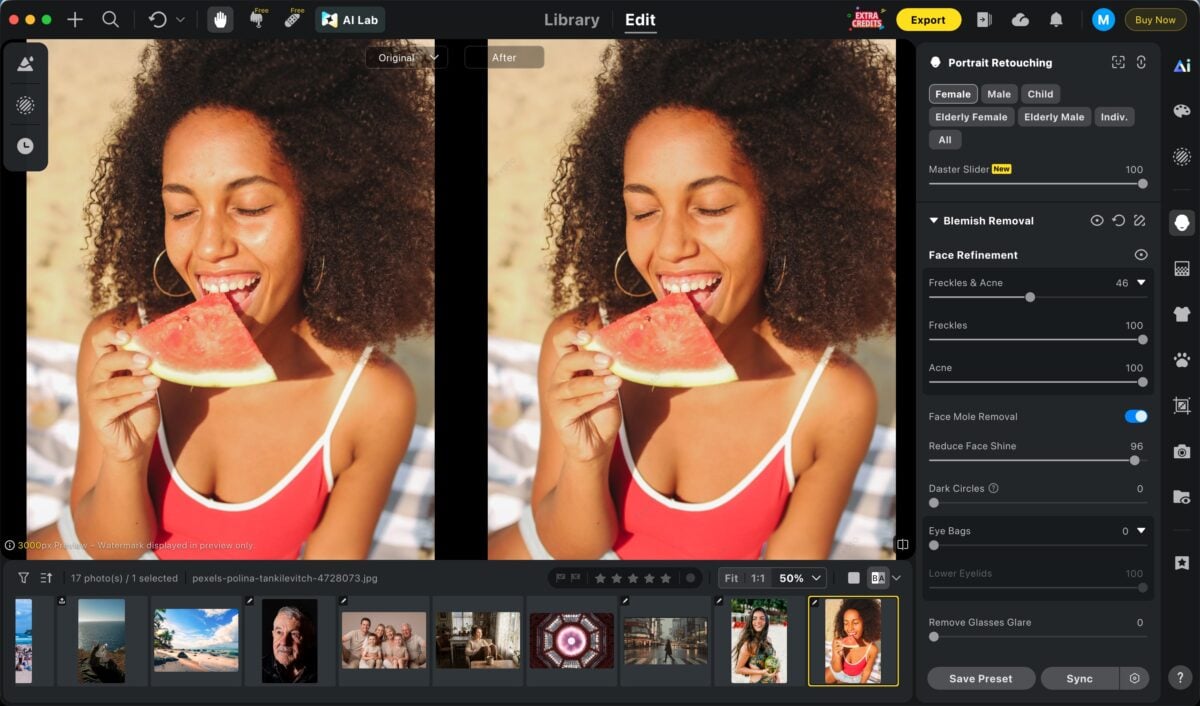
Task: Click the sort order icon in filmstrip
Action: [46, 578]
